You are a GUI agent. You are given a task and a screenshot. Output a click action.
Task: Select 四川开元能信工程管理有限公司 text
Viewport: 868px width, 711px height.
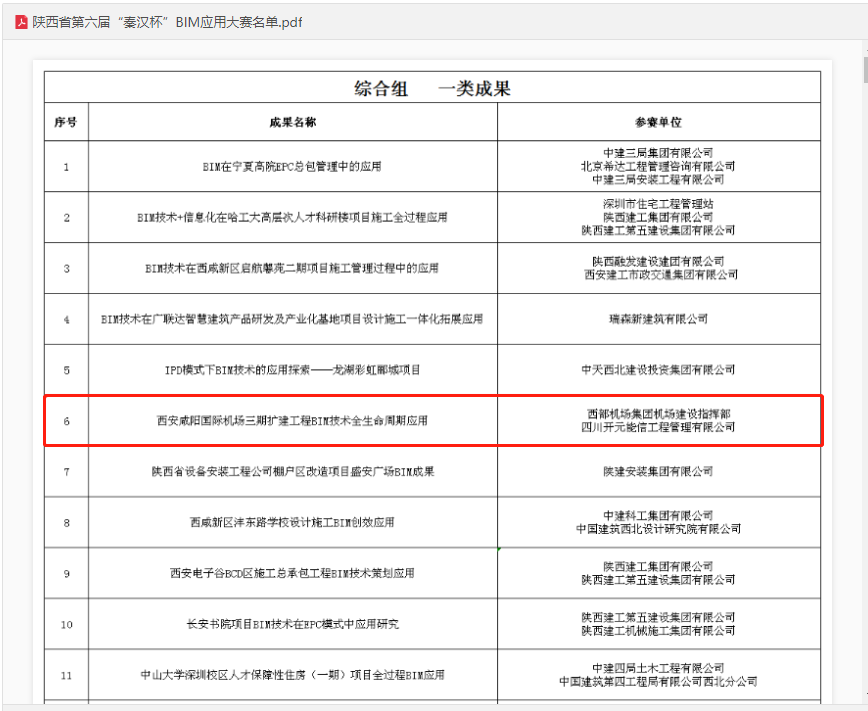click(x=658, y=427)
